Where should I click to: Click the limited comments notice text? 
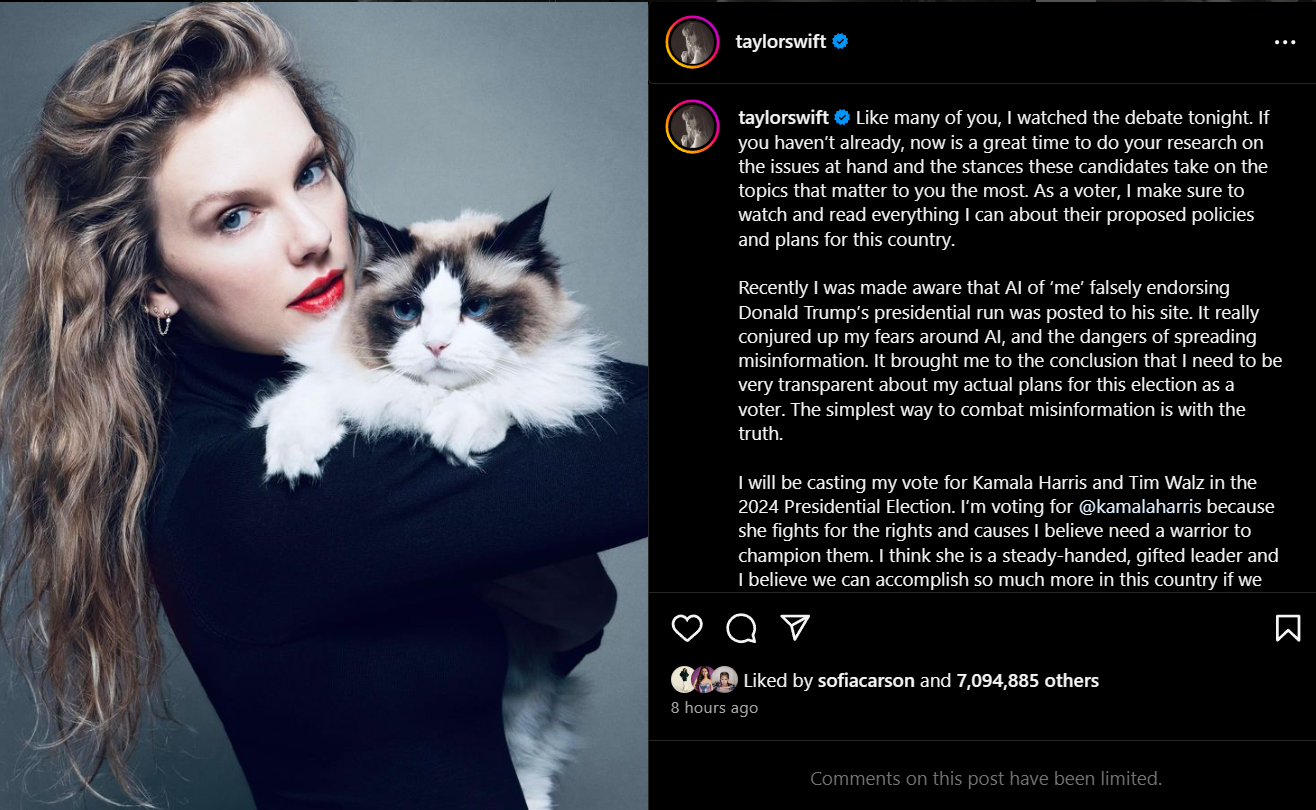click(986, 778)
